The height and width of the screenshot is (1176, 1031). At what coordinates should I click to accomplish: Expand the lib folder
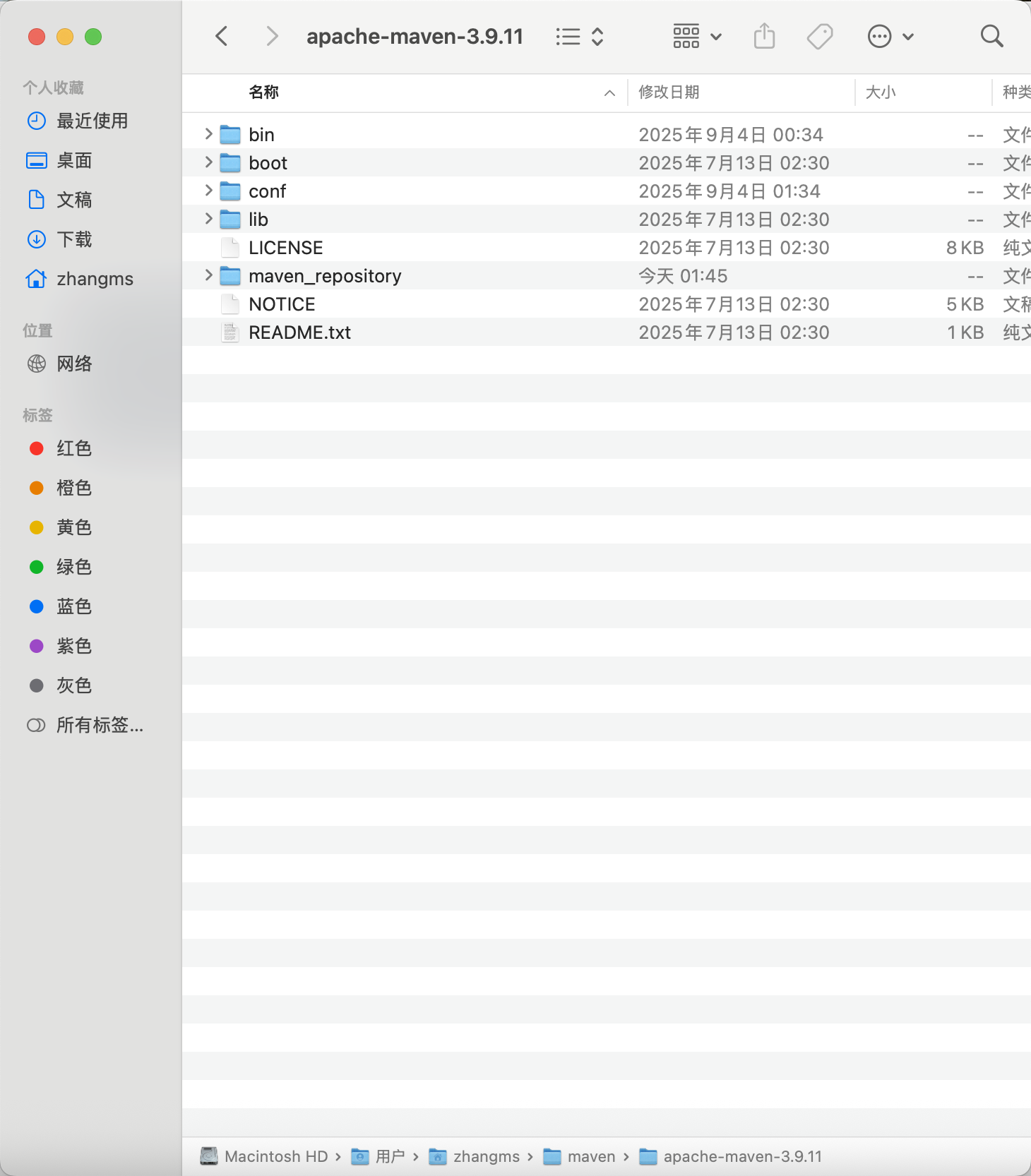(x=208, y=218)
